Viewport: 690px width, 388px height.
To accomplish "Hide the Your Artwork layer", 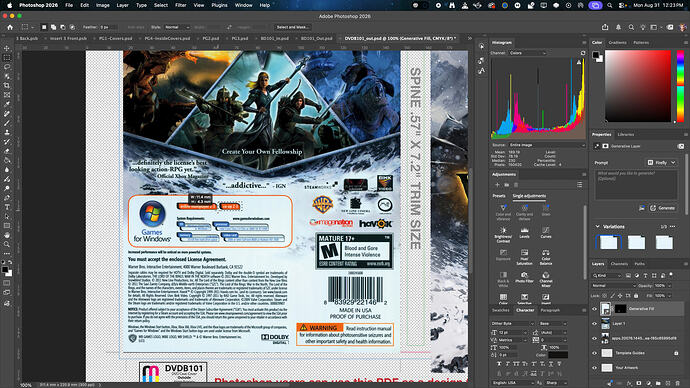I will 595,368.
